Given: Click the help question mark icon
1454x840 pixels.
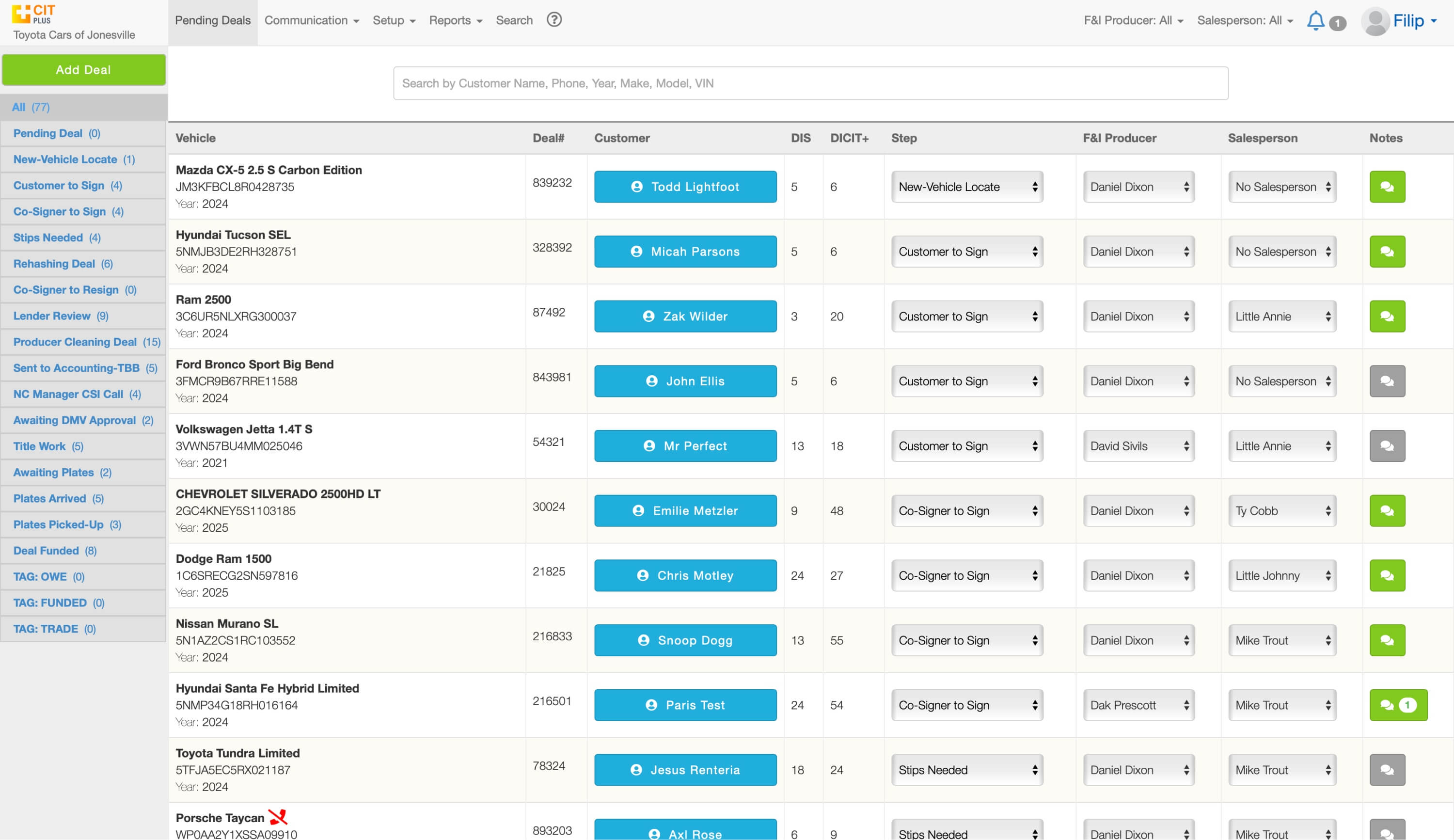Looking at the screenshot, I should (x=553, y=20).
